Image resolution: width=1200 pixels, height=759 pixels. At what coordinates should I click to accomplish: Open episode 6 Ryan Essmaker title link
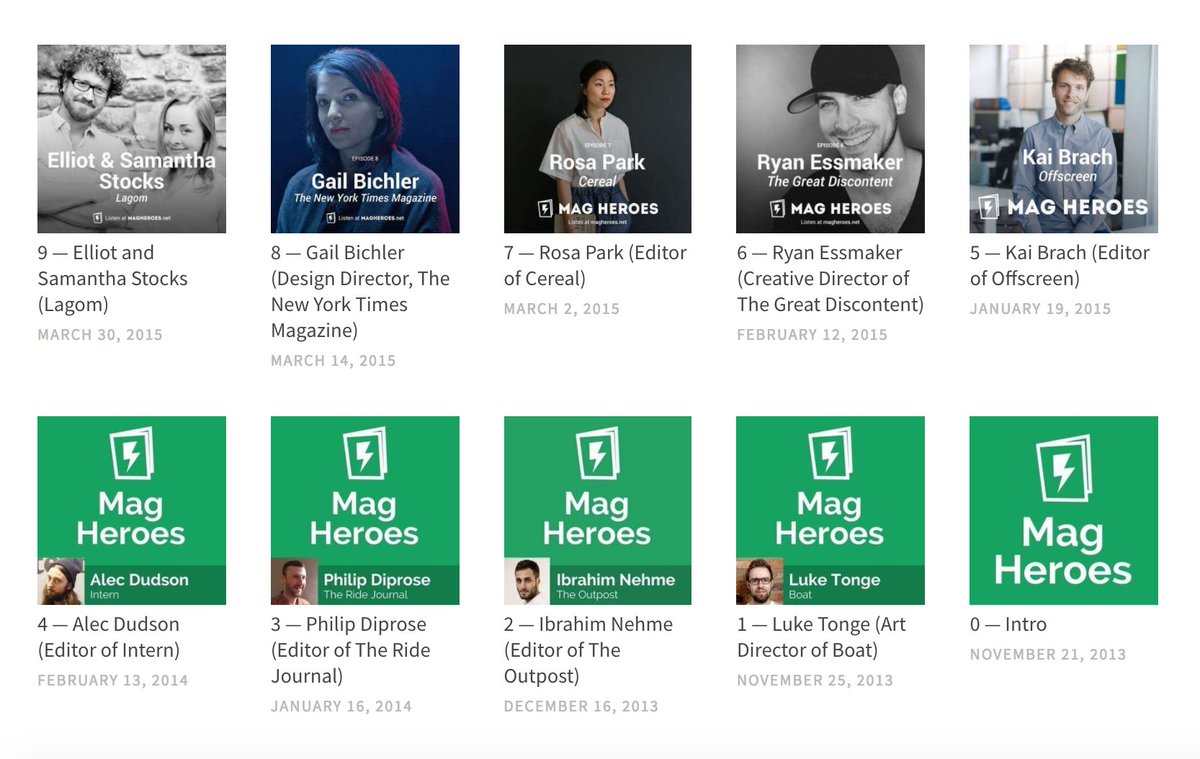(830, 279)
